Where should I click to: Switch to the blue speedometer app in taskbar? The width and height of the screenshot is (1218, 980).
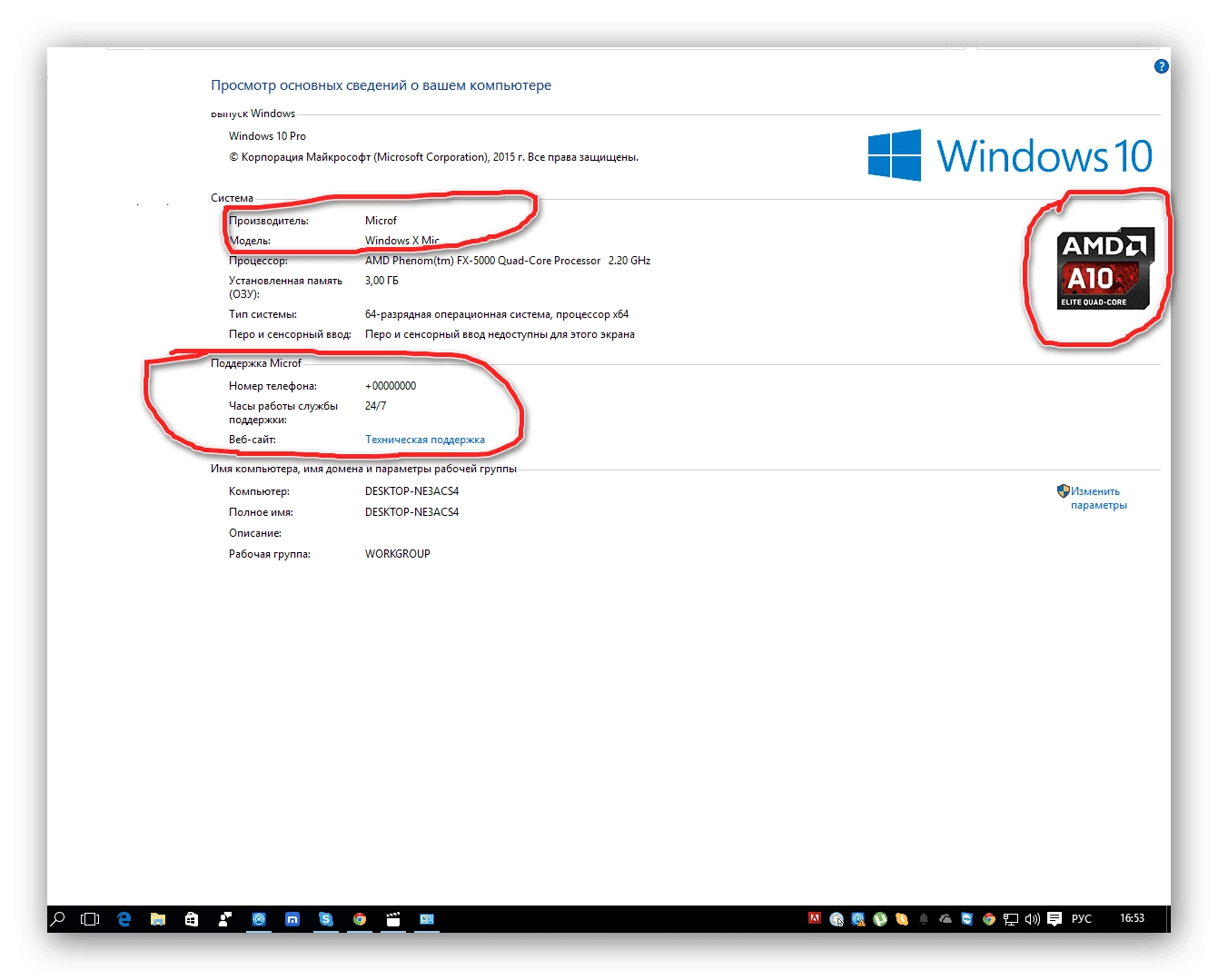[259, 919]
